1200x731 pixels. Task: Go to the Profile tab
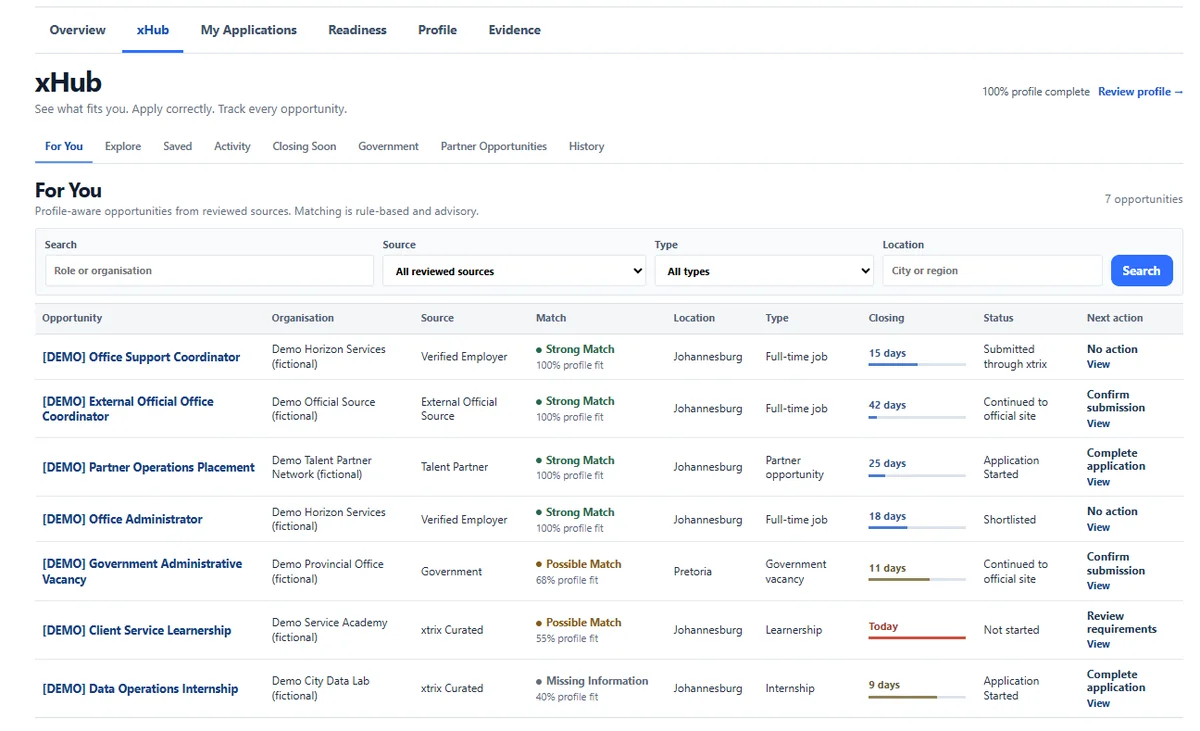pos(437,30)
